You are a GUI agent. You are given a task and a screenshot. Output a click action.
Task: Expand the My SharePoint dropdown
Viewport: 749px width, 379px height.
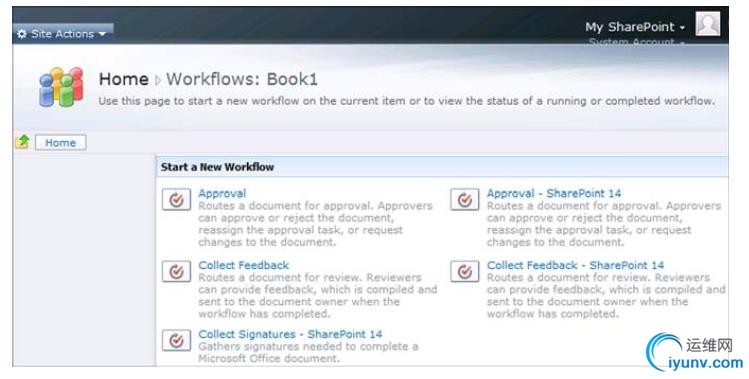point(635,27)
